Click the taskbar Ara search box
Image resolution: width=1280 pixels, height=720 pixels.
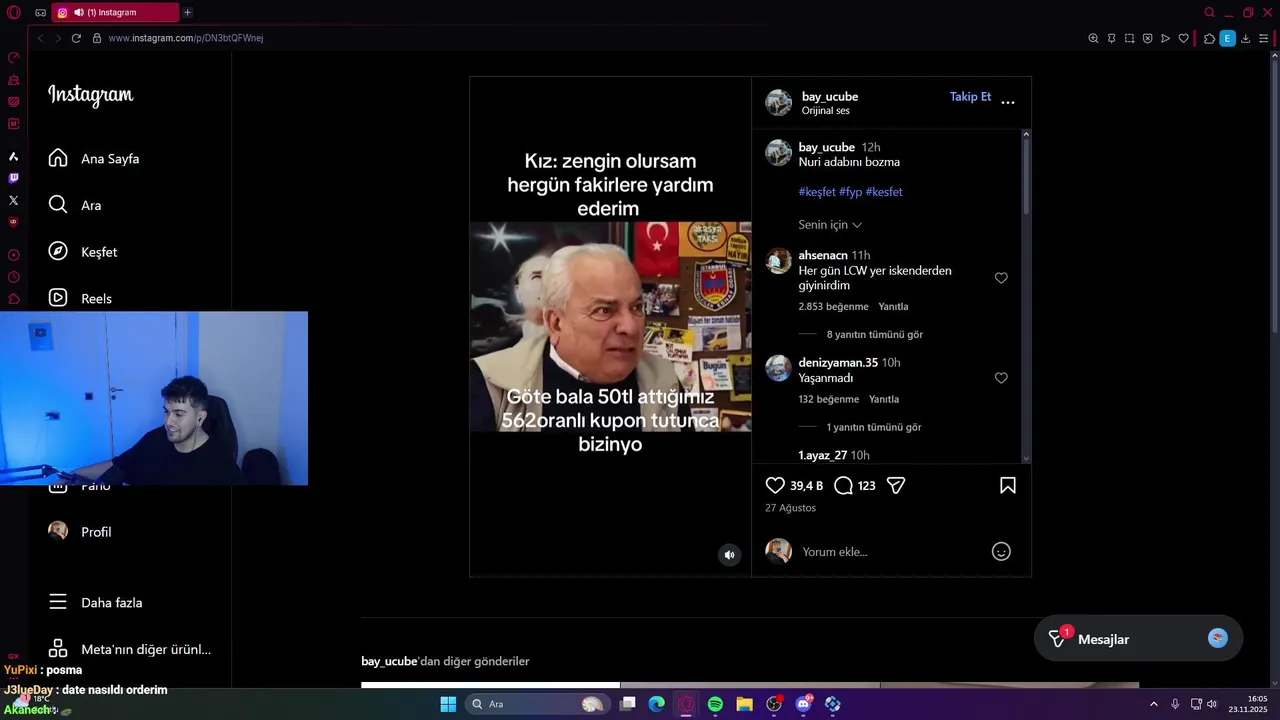coord(538,704)
